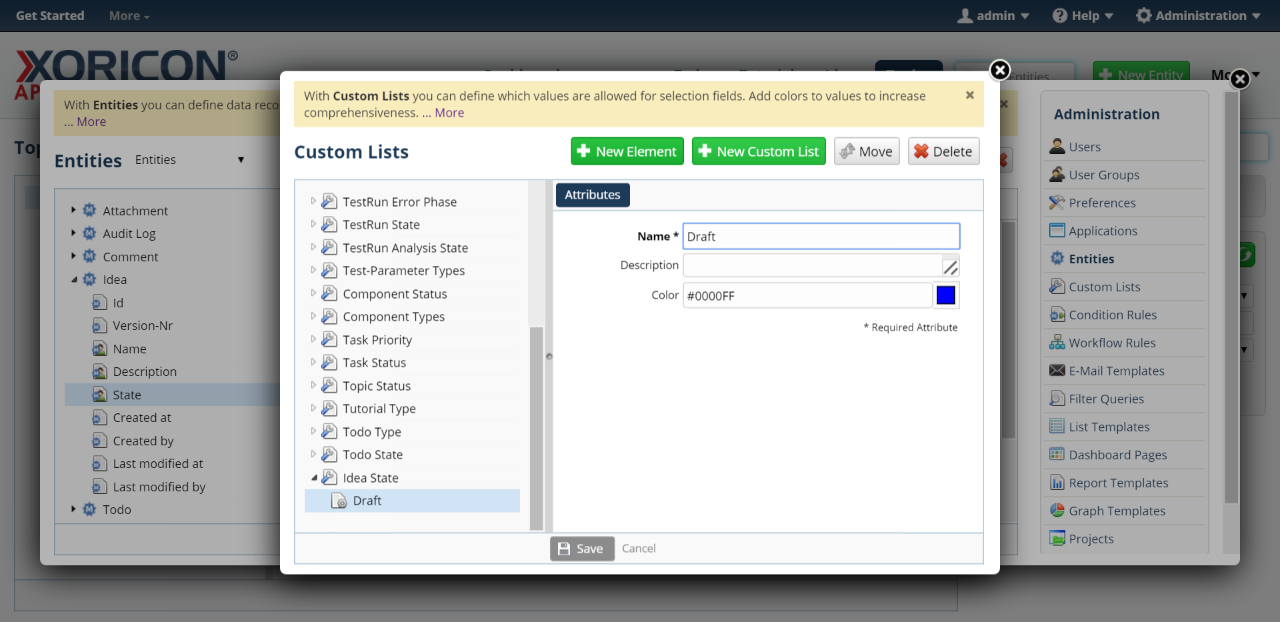1280x622 pixels.
Task: Click the Graph Templates pie chart icon
Action: coord(1057,511)
